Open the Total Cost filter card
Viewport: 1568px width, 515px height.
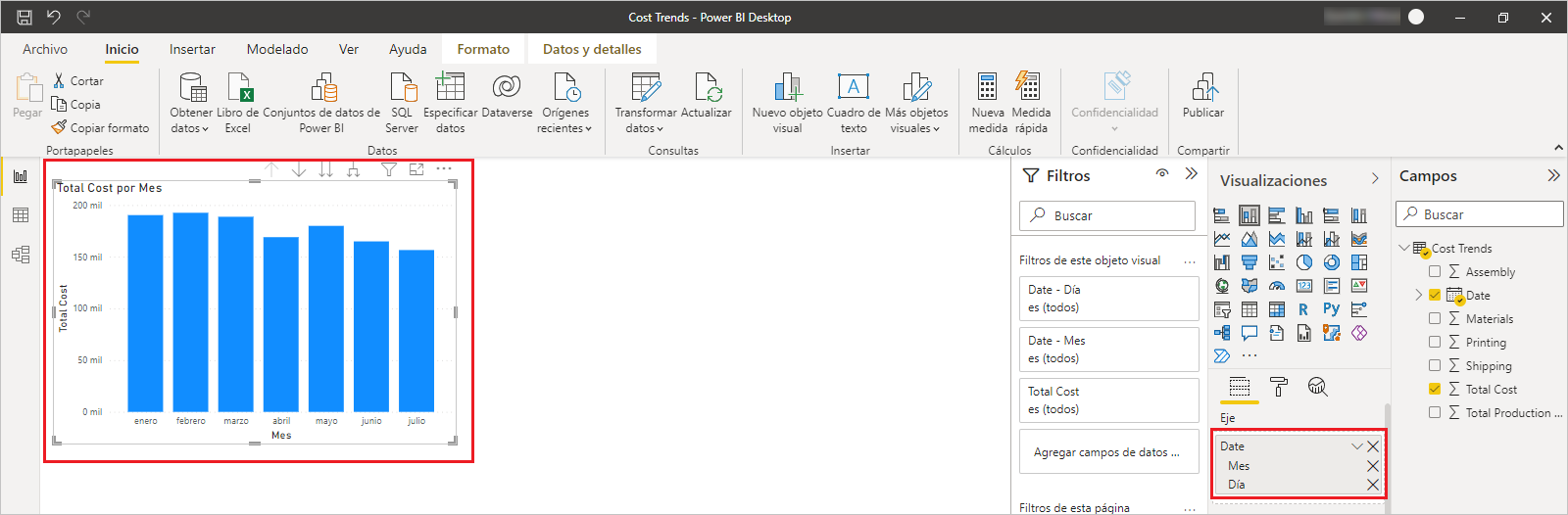coord(1109,400)
